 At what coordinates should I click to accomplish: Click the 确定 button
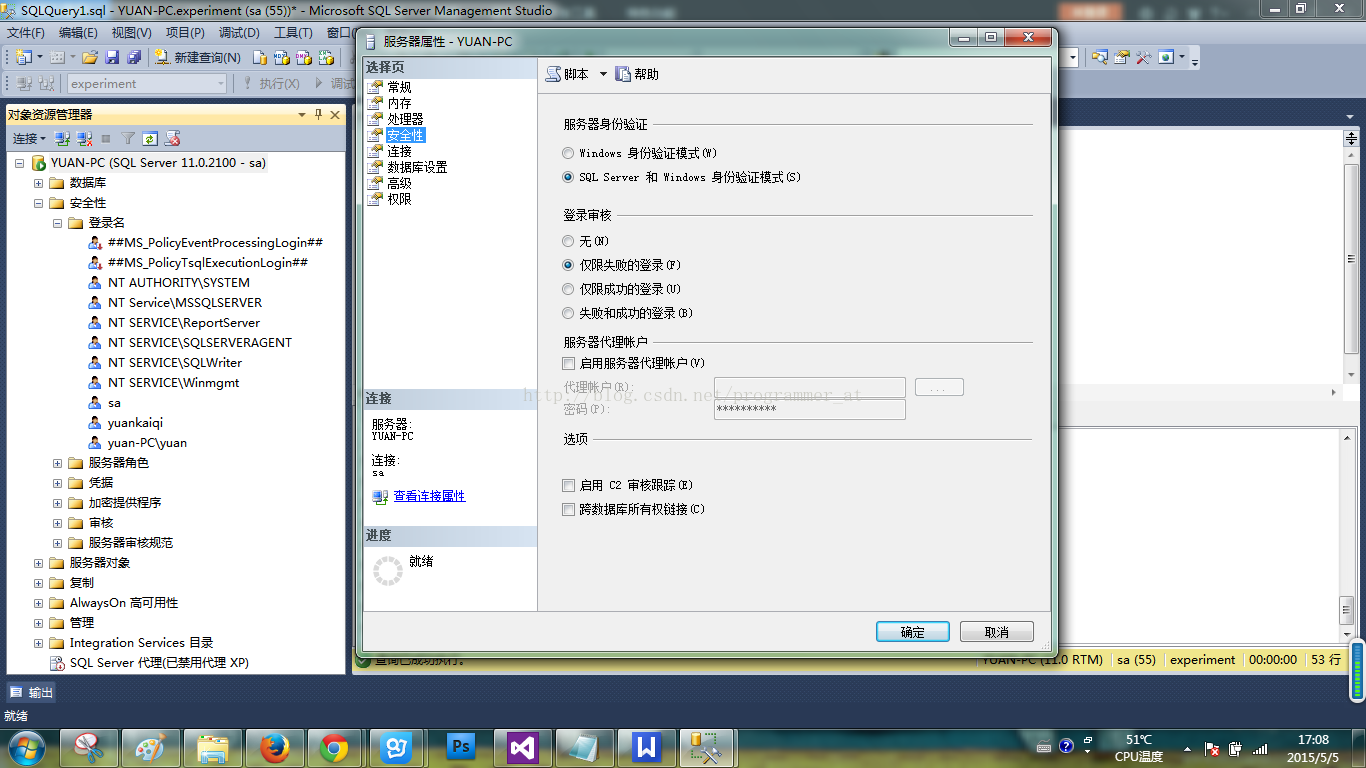912,632
